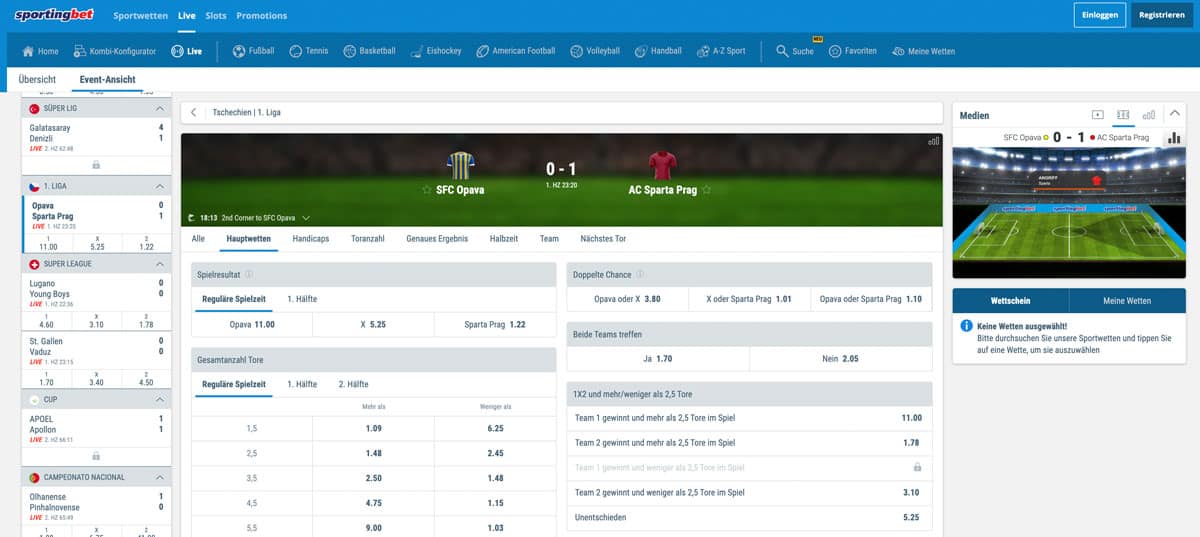This screenshot has width=1200, height=537.
Task: Switch the media panel to video stream icon
Action: point(1097,115)
